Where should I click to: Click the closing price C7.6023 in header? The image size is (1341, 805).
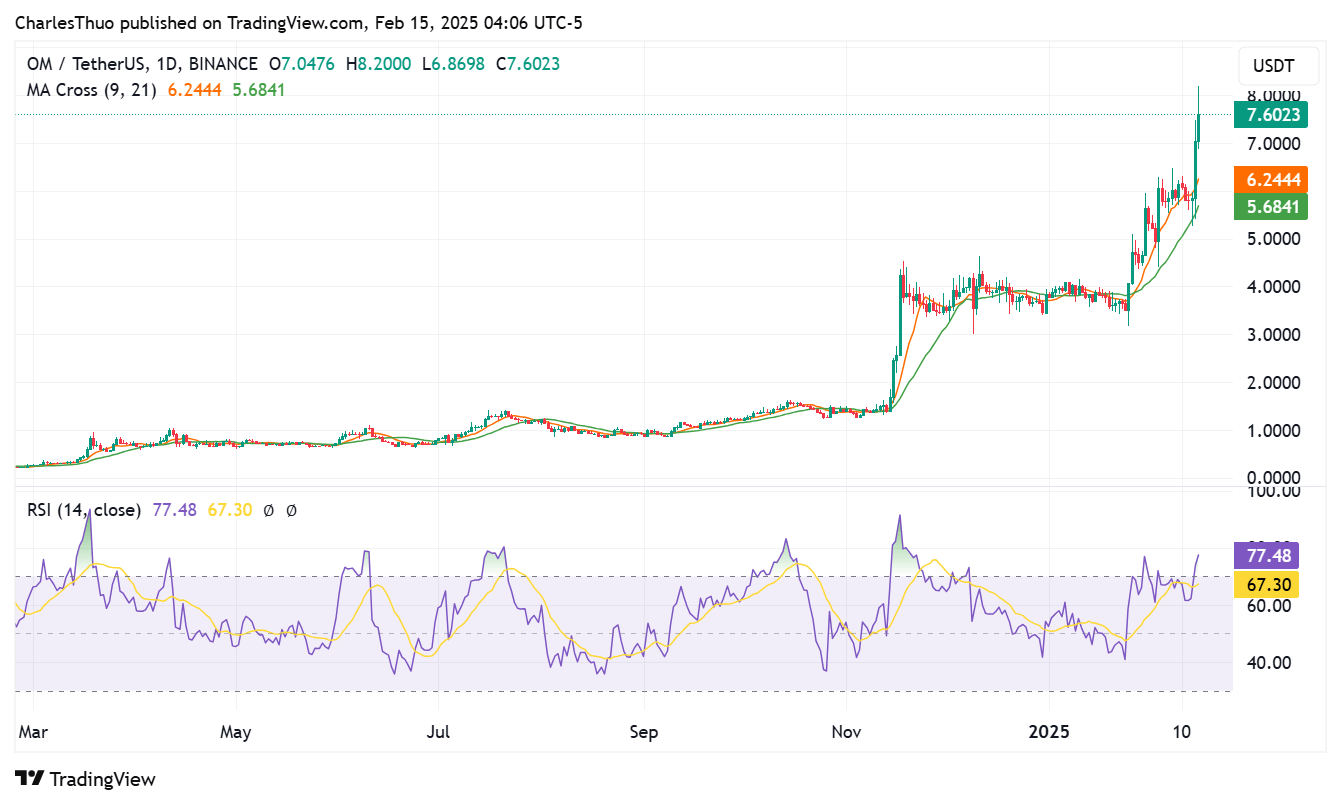(533, 64)
